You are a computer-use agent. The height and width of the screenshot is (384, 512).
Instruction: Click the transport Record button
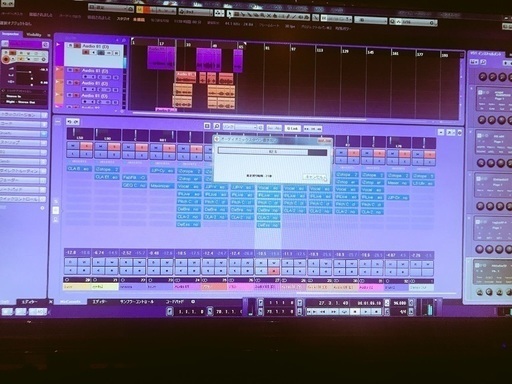pos(376,312)
